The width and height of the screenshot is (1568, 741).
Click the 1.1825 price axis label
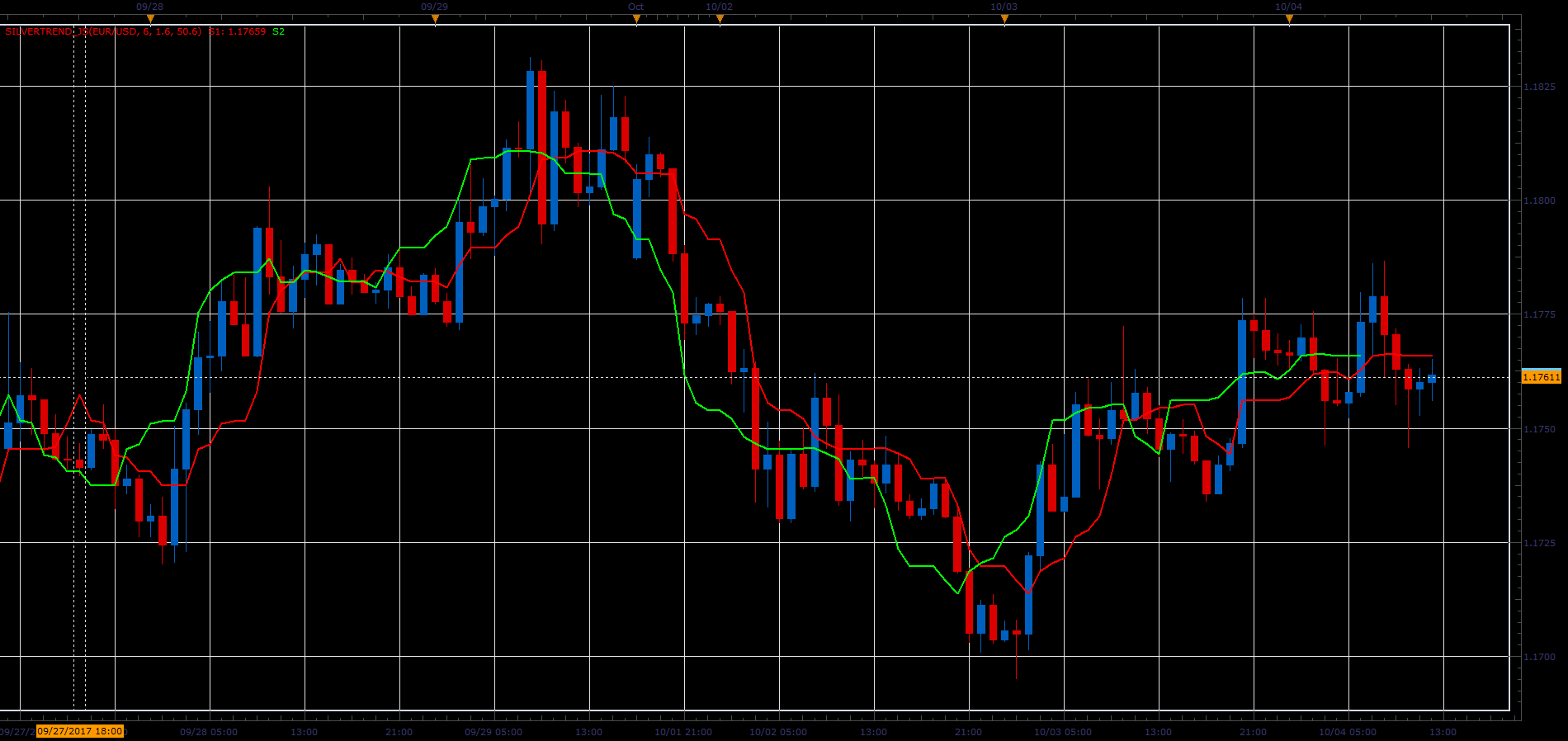[x=1539, y=87]
